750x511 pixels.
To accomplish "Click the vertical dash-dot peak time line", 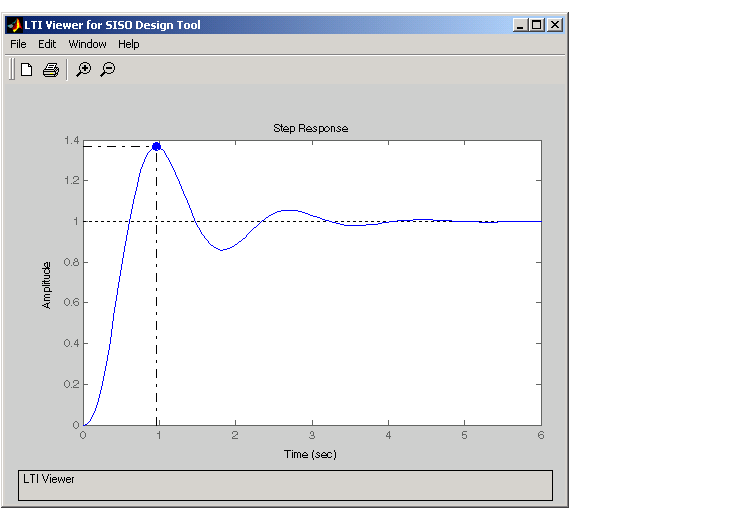I will click(156, 300).
